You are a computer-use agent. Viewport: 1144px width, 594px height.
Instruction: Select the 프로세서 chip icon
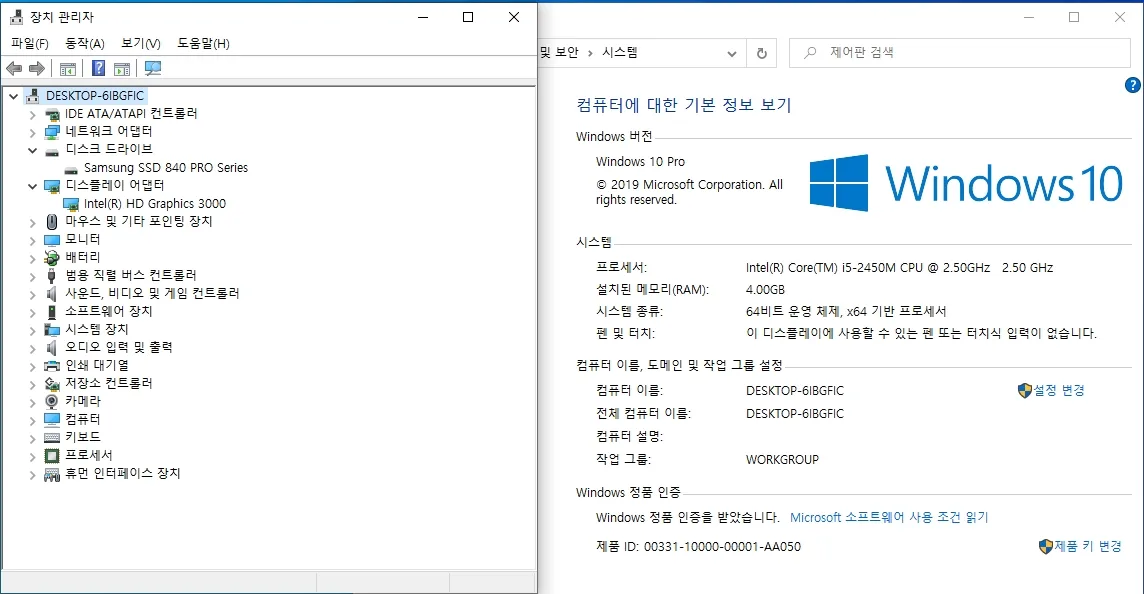(52, 455)
